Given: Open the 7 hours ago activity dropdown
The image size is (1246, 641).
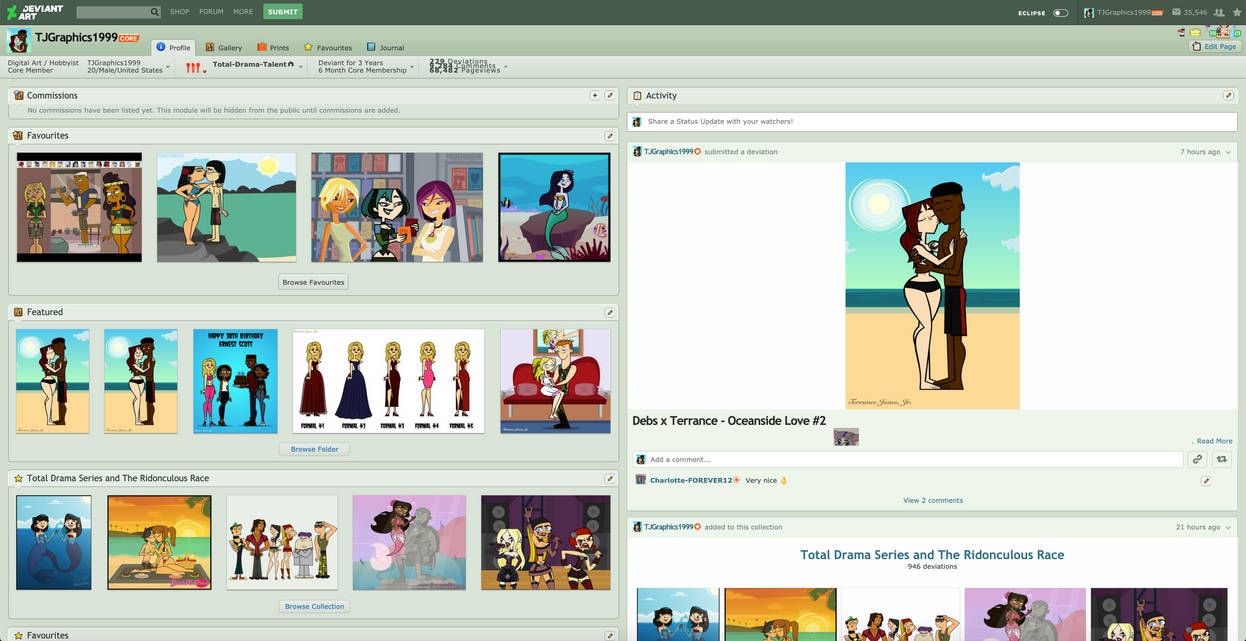Looking at the screenshot, I should (x=1229, y=152).
